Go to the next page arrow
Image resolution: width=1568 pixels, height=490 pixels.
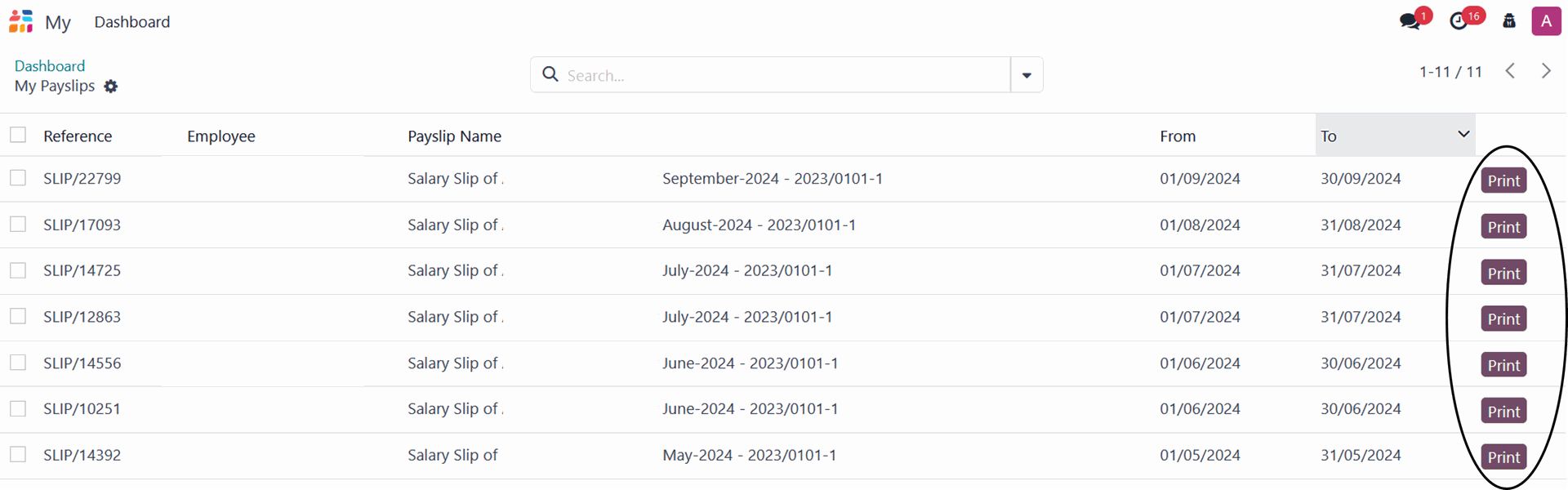[1546, 71]
